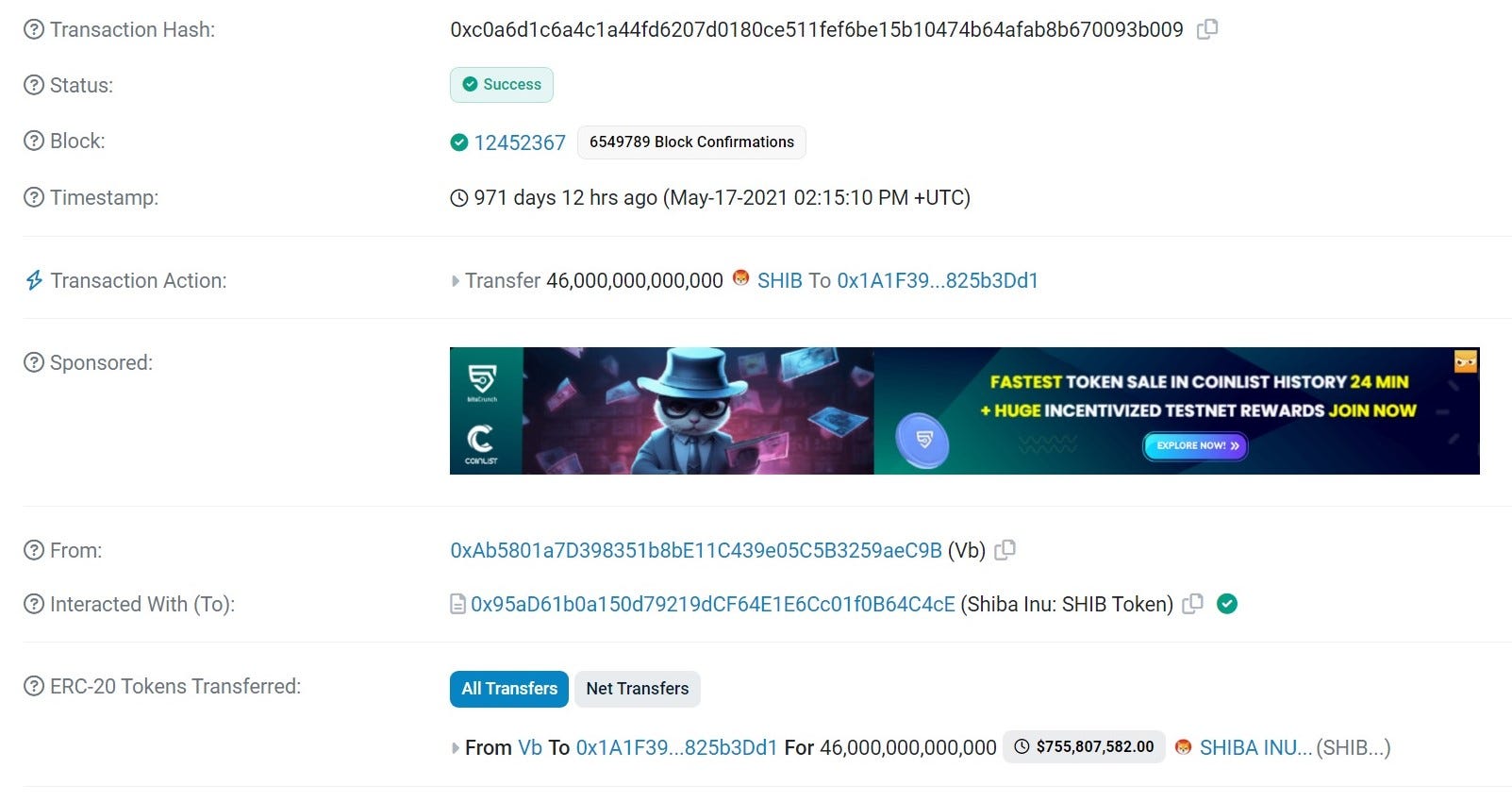Click the Sponsored help question icon
The width and height of the screenshot is (1512, 802).
(34, 362)
